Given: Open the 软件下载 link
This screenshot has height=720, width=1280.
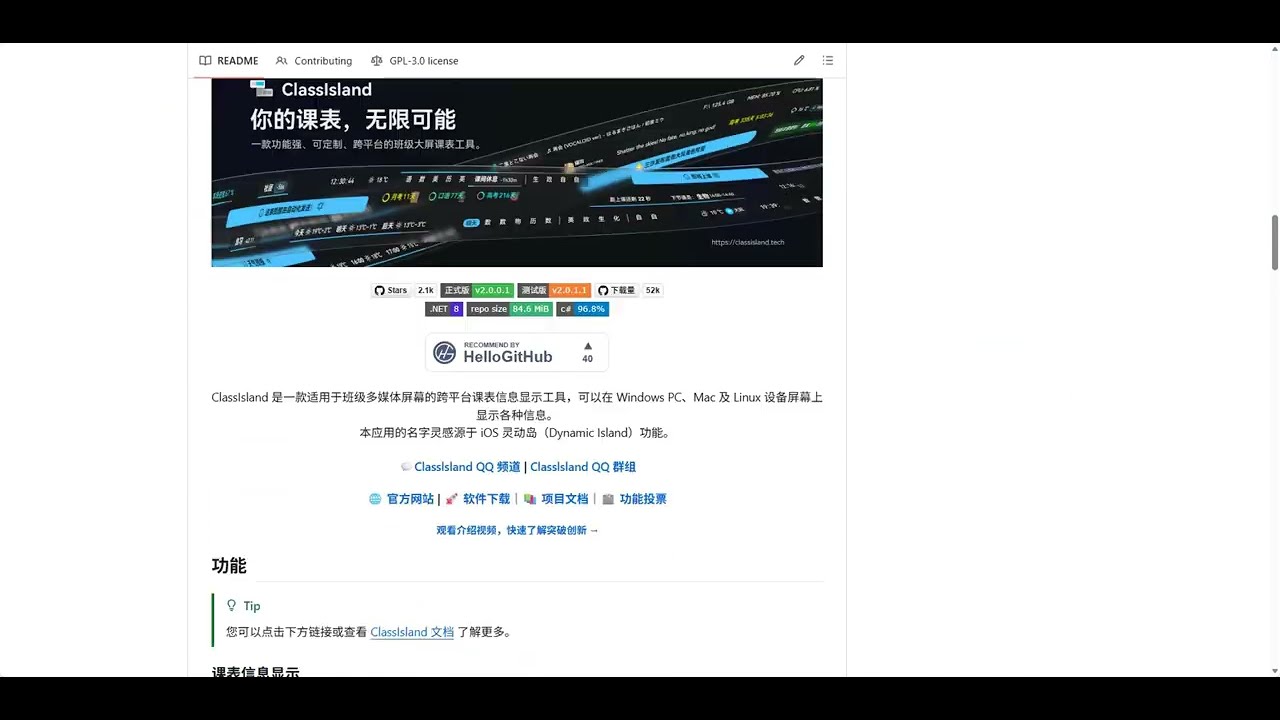Looking at the screenshot, I should click(x=486, y=499).
